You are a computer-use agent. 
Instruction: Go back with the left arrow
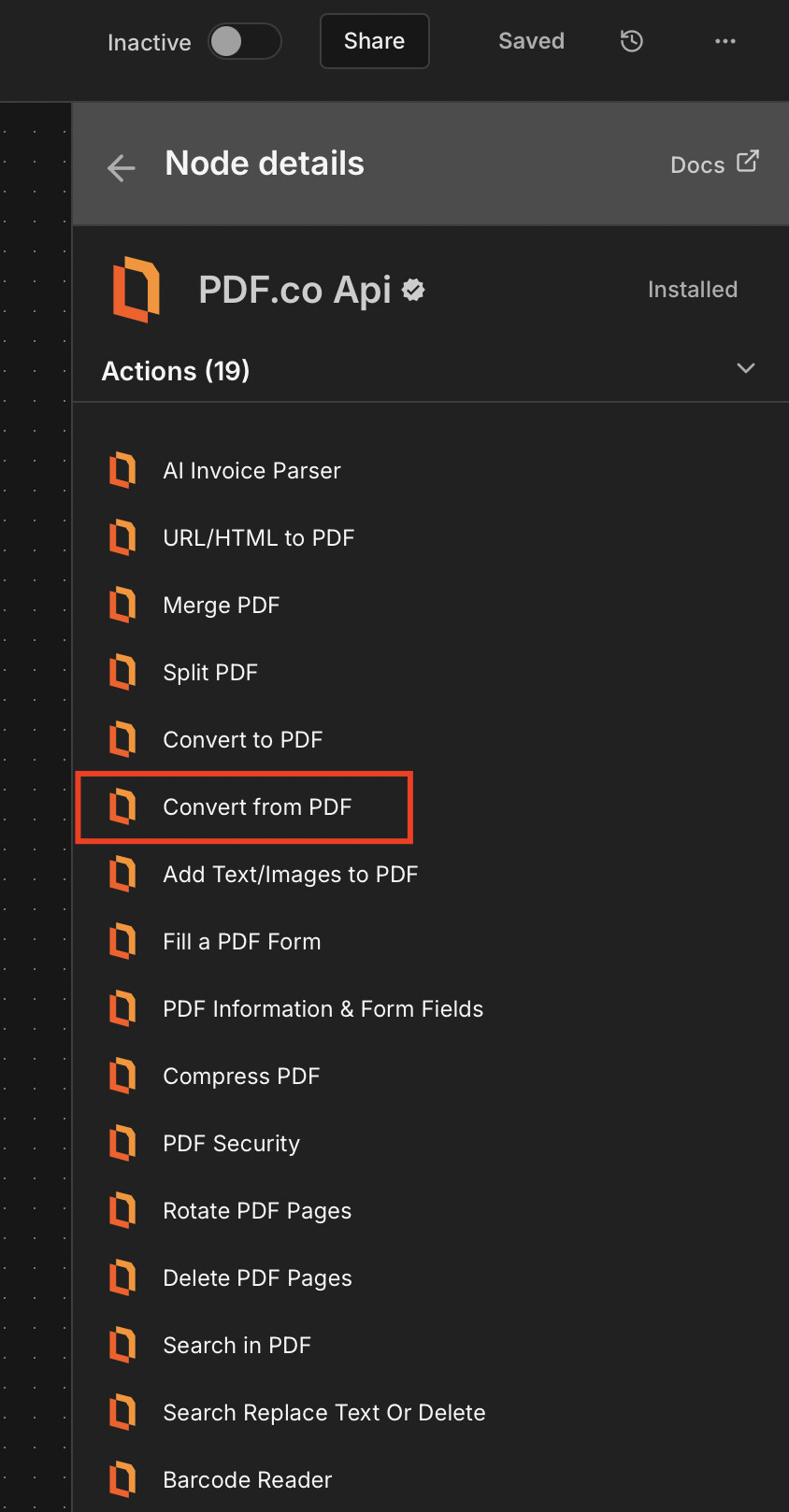pos(122,168)
